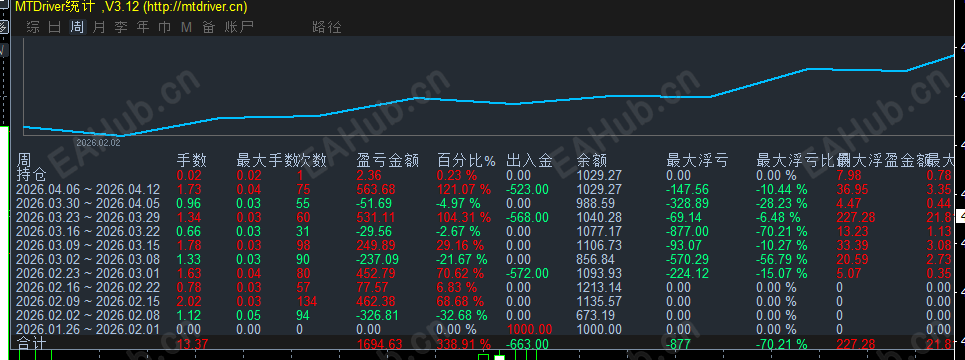Click total lots 13.37
Image resolution: width=965 pixels, height=360 pixels.
click(x=191, y=343)
